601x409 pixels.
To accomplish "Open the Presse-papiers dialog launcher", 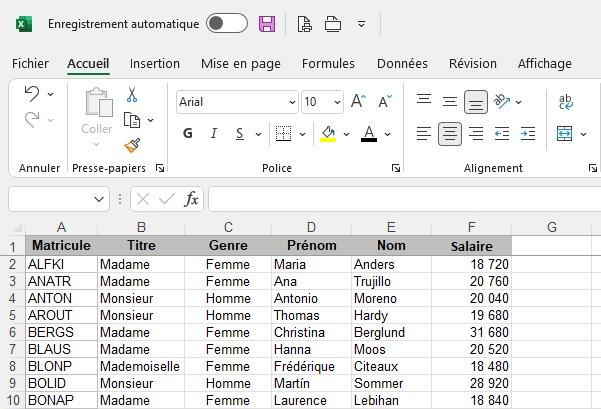I will [160, 168].
